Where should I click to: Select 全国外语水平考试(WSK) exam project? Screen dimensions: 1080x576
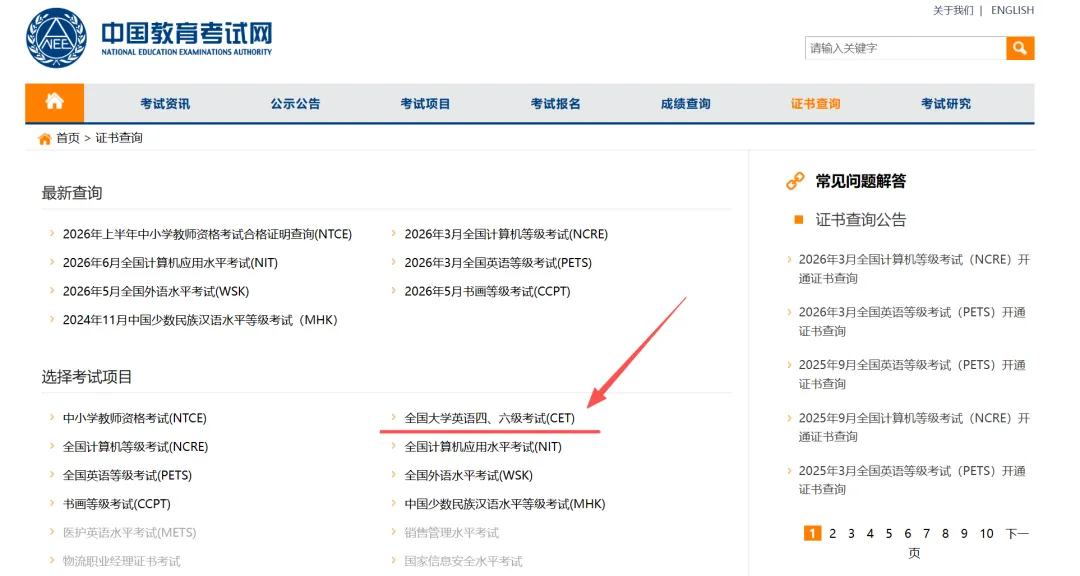pos(468,475)
